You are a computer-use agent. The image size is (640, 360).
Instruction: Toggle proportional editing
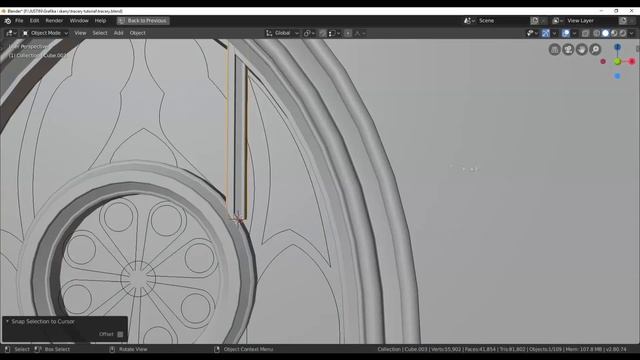click(x=348, y=33)
